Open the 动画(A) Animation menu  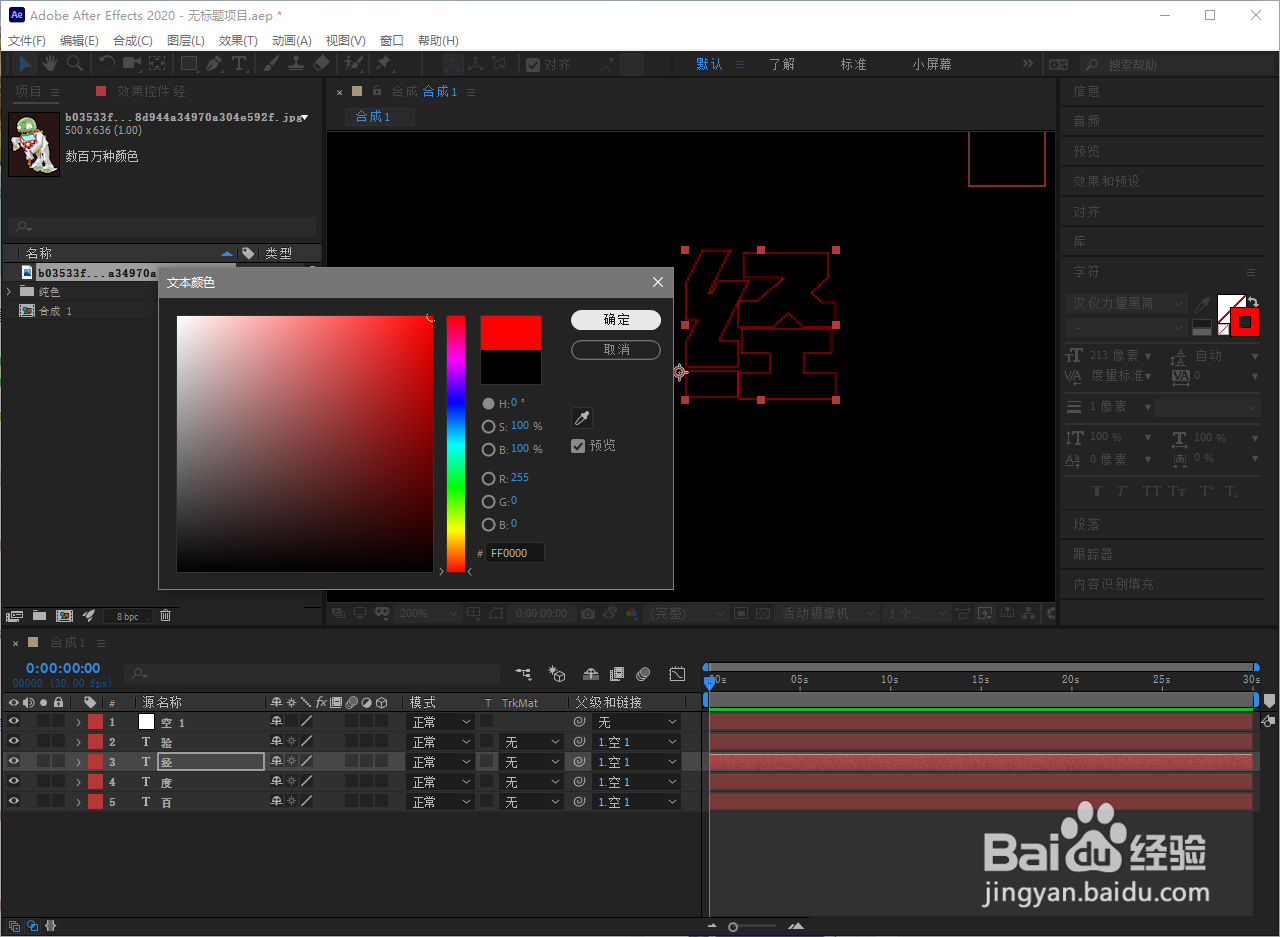[292, 40]
